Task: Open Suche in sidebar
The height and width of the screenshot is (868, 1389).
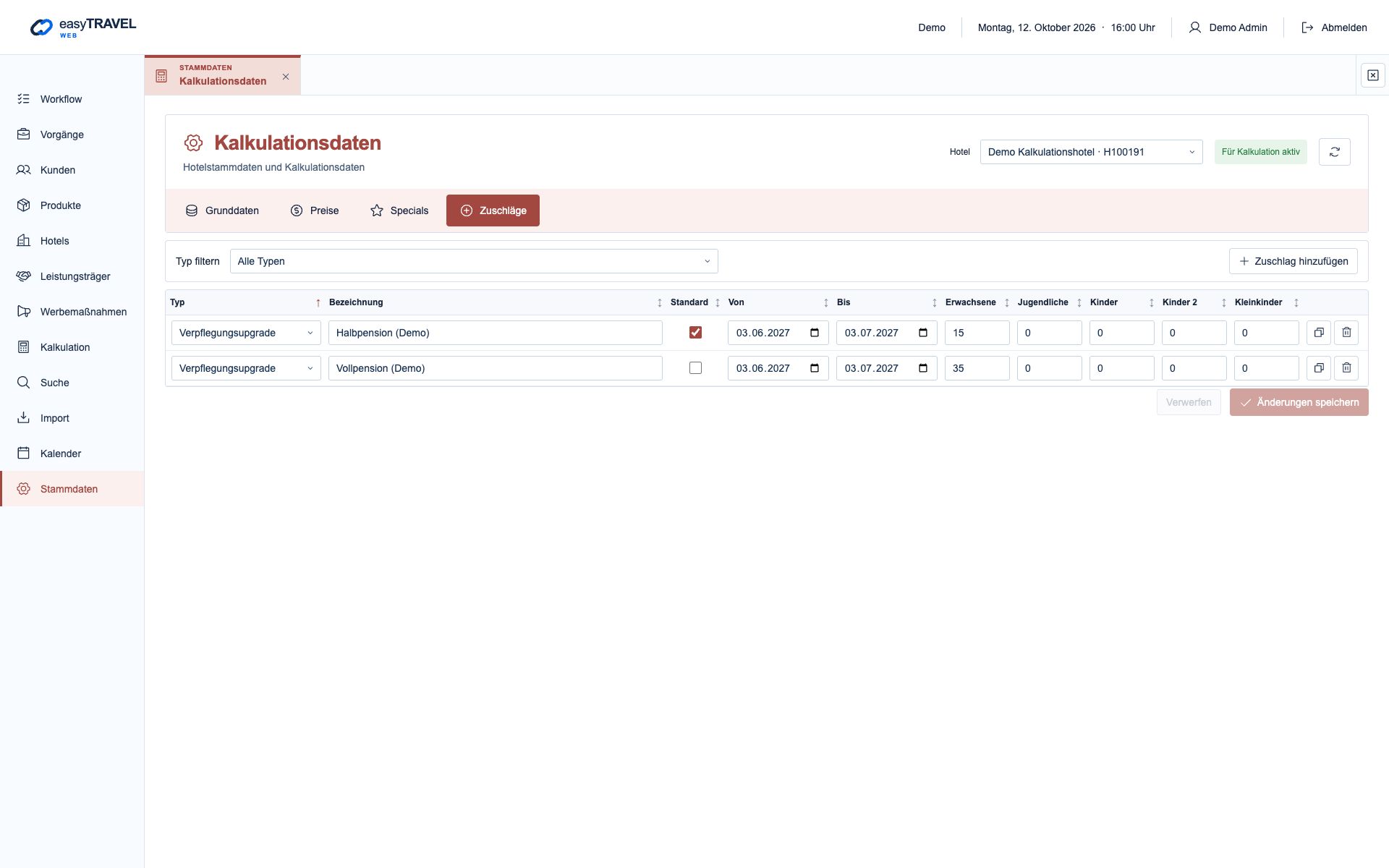Action: (x=72, y=383)
